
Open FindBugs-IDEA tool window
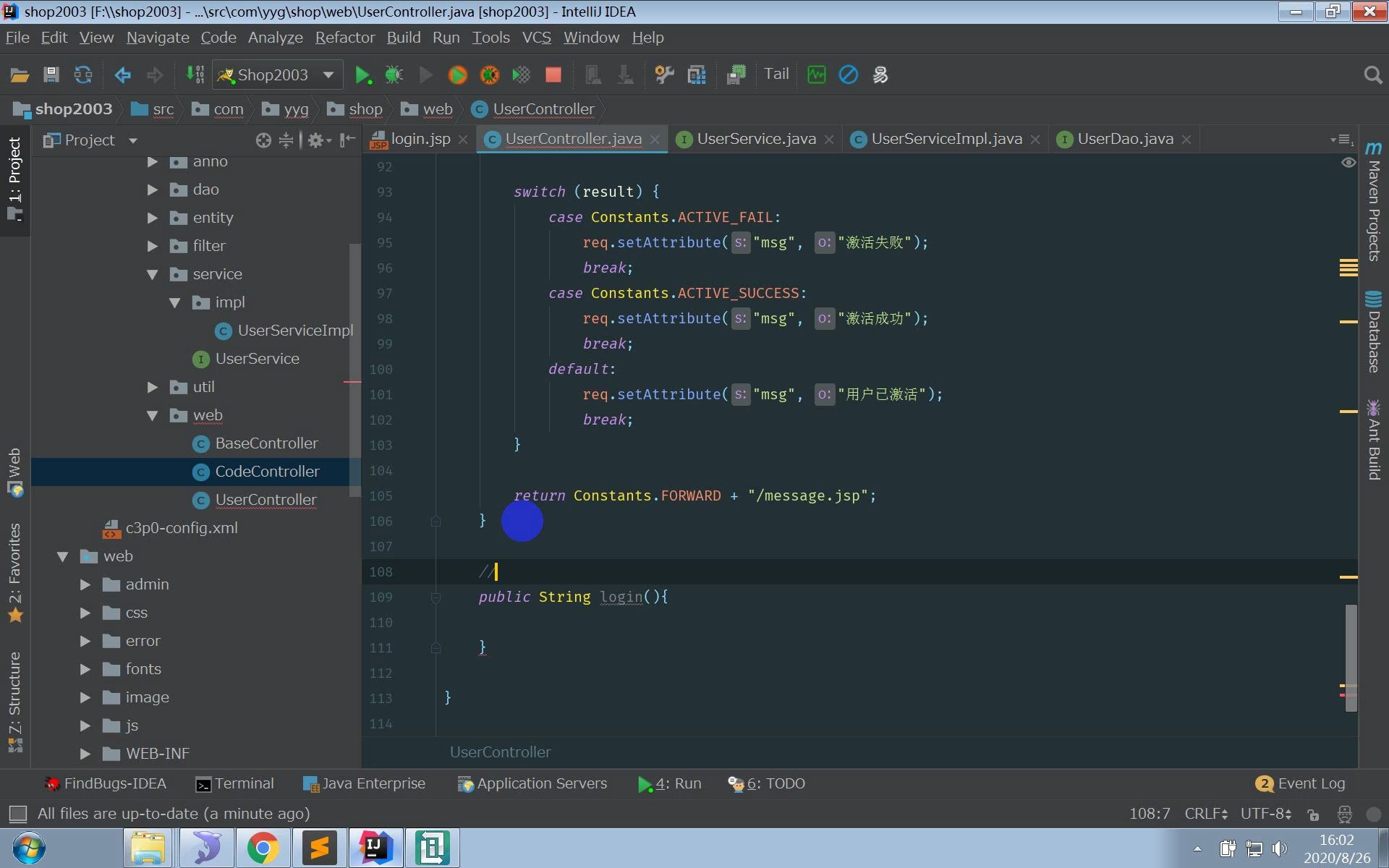click(106, 783)
